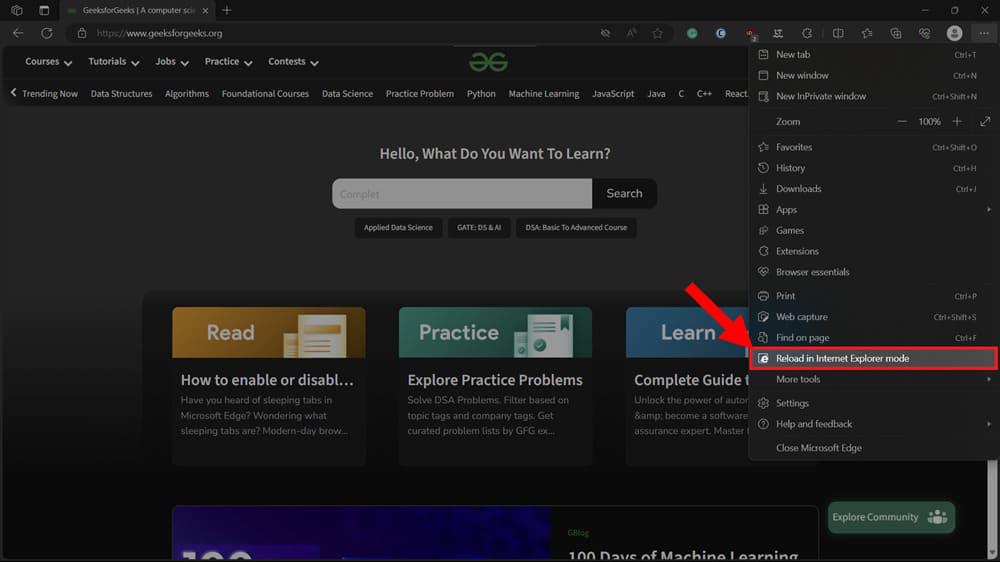Screen dimensions: 1000x562
Task: Open Extensions from the menu
Action: pos(872,251)
